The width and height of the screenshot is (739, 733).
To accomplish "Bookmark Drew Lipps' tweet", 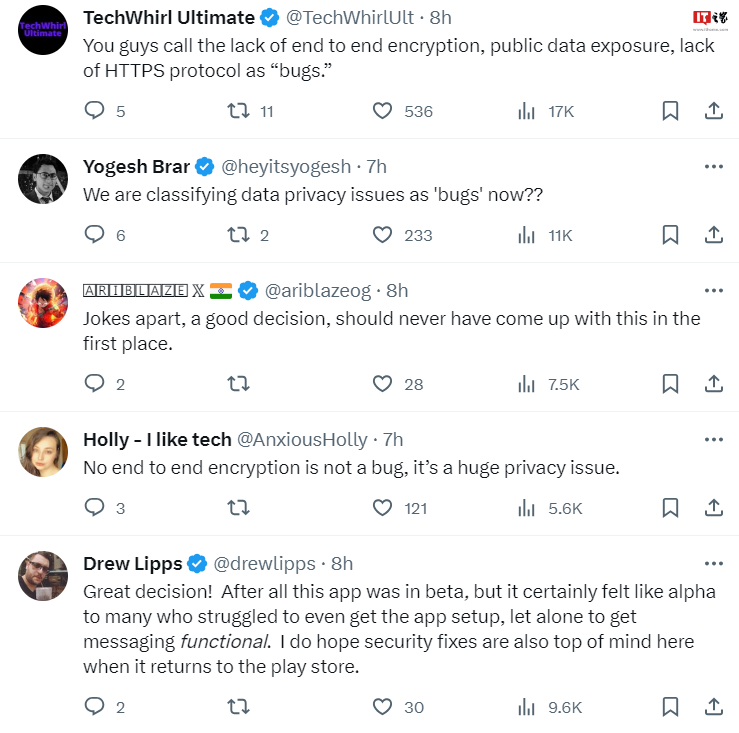I will (670, 707).
